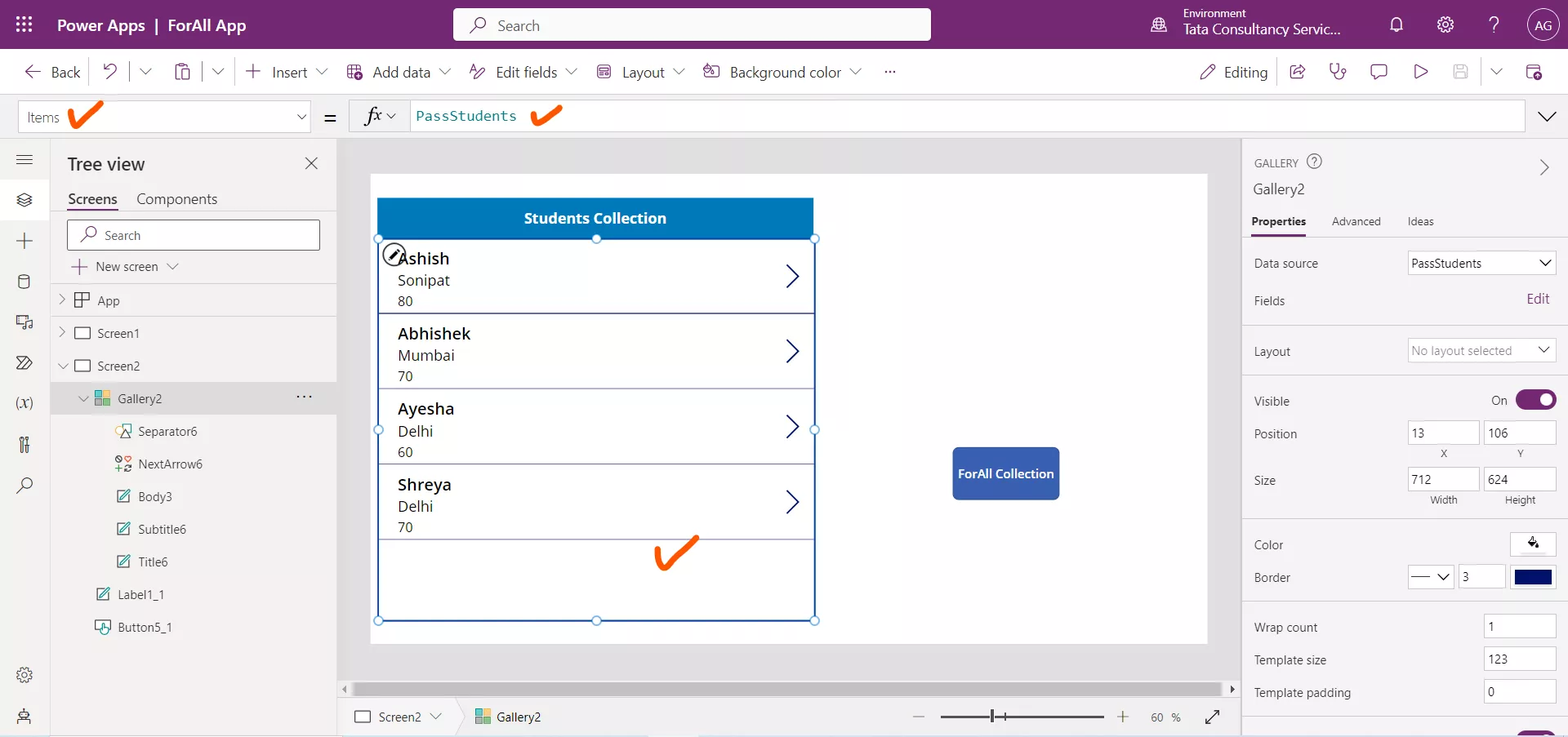Screen dimensions: 1568x737
Task: Open the Paste options dropdown arrow
Action: (x=218, y=72)
